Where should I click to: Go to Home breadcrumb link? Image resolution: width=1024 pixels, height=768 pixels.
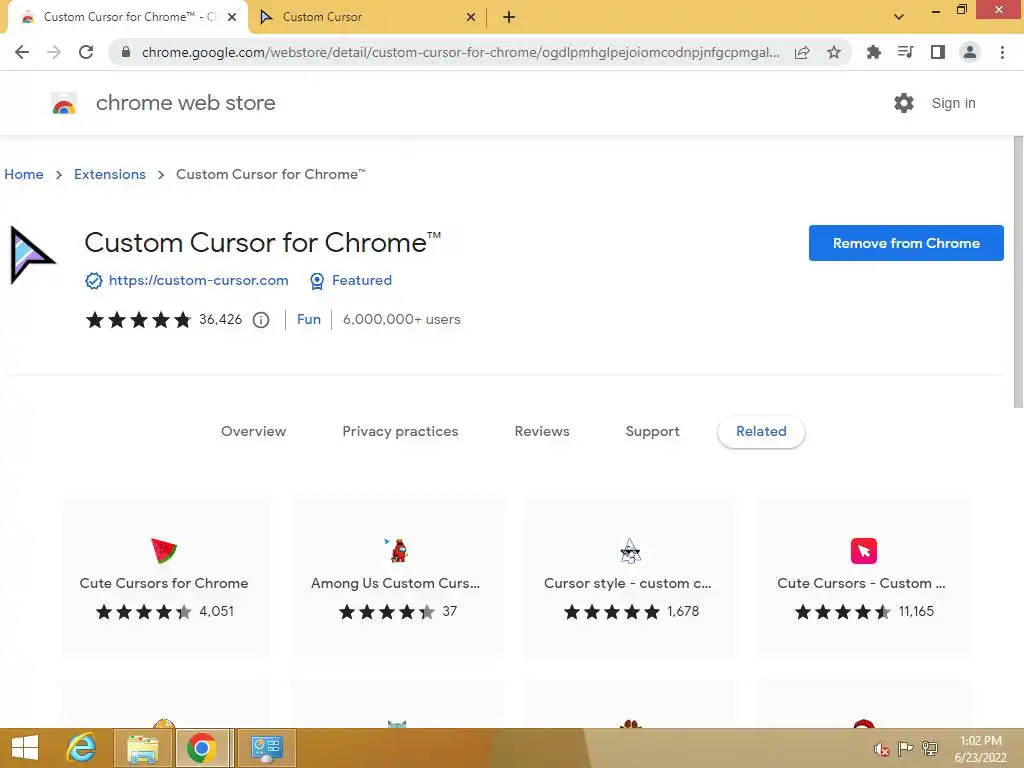tap(24, 174)
